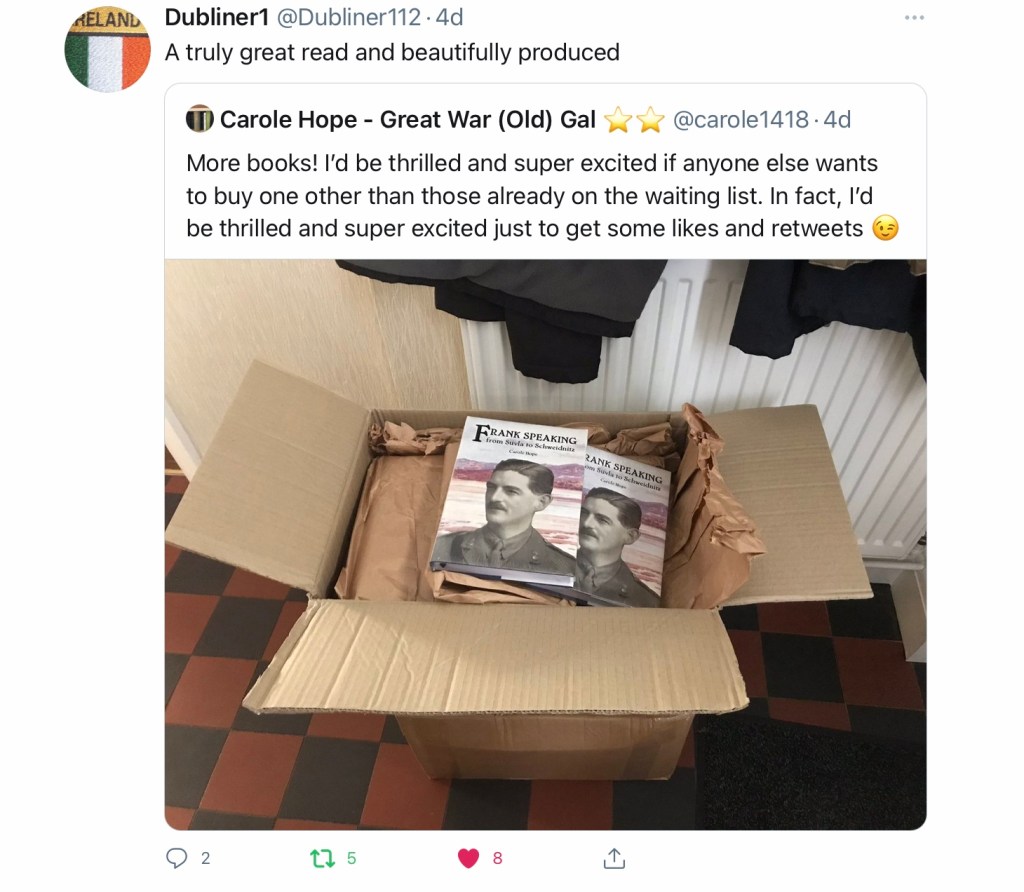Click the gold star emojis beside Carole's name
The height and width of the screenshot is (892, 1024).
pos(633,120)
